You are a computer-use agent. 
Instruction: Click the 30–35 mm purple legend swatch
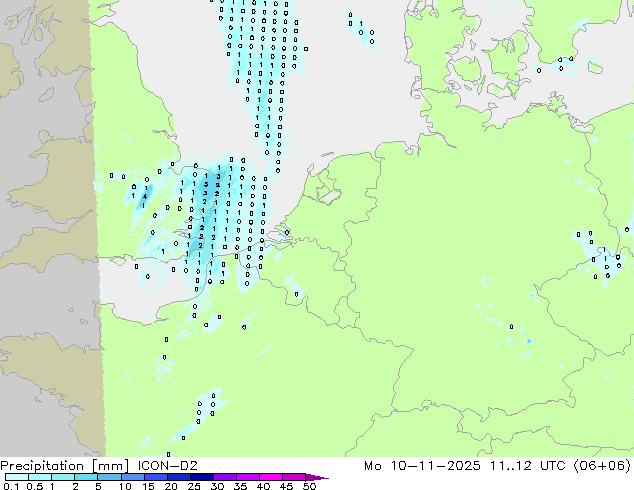[225, 477]
